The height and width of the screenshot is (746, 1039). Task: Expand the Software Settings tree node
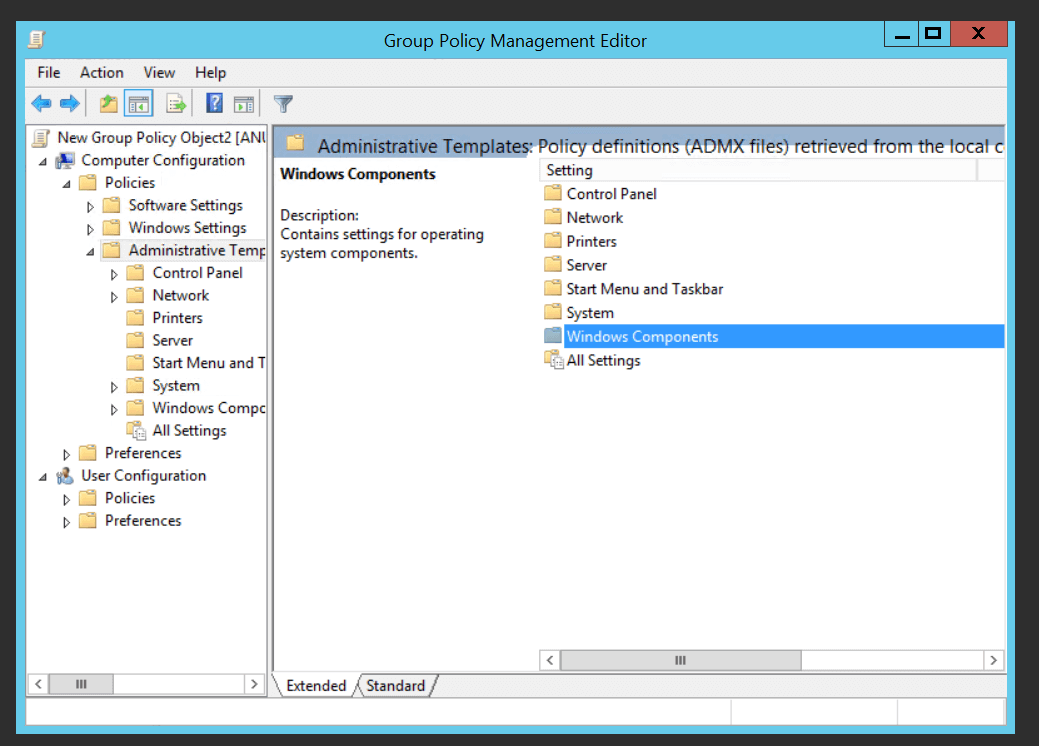click(x=91, y=206)
